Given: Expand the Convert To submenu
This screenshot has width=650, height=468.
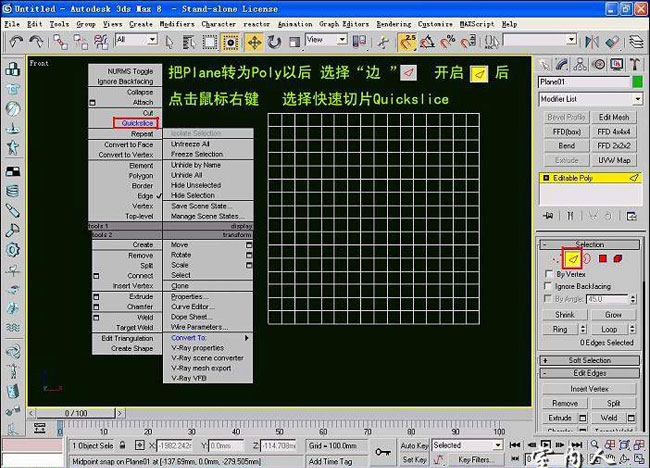Looking at the screenshot, I should coord(208,338).
